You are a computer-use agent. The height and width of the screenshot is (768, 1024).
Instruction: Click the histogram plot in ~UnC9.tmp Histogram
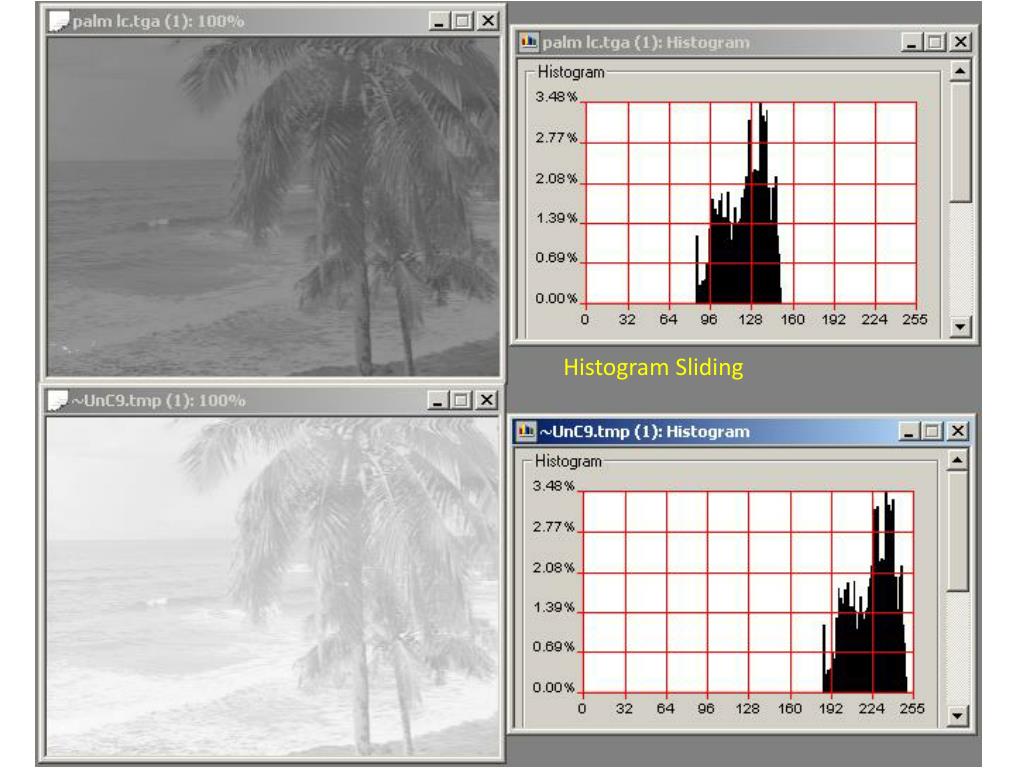click(747, 591)
